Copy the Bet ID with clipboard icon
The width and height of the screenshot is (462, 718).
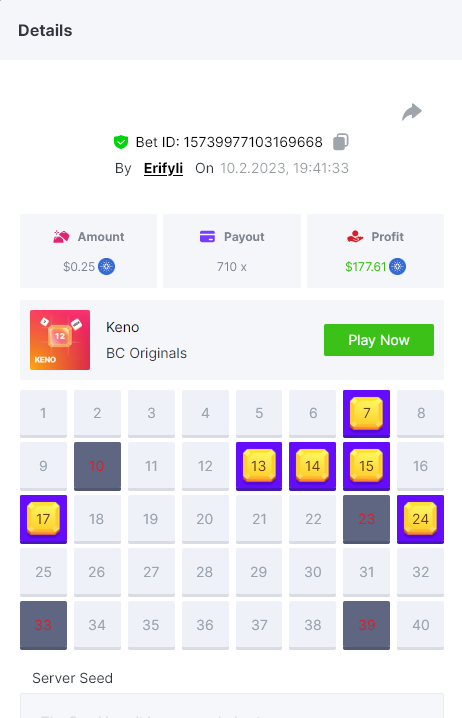point(341,142)
